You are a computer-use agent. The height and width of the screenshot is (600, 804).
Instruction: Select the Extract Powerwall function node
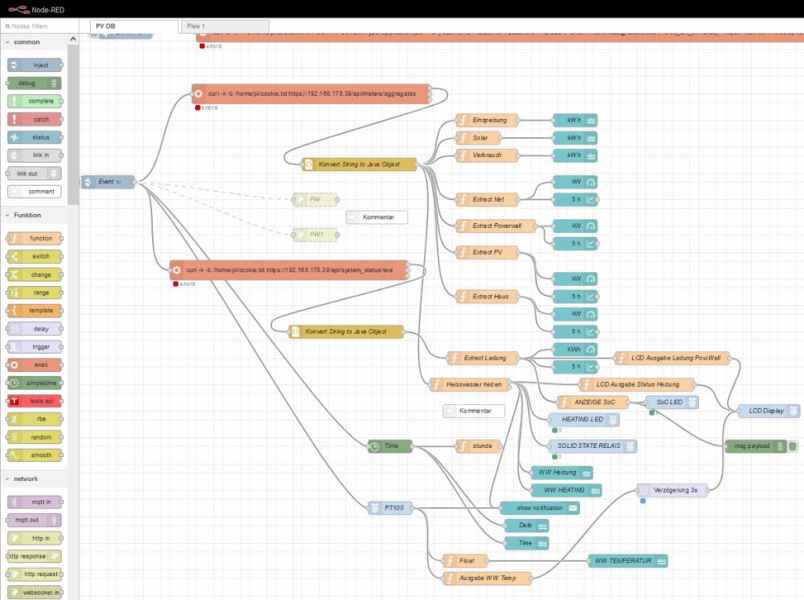[495, 226]
